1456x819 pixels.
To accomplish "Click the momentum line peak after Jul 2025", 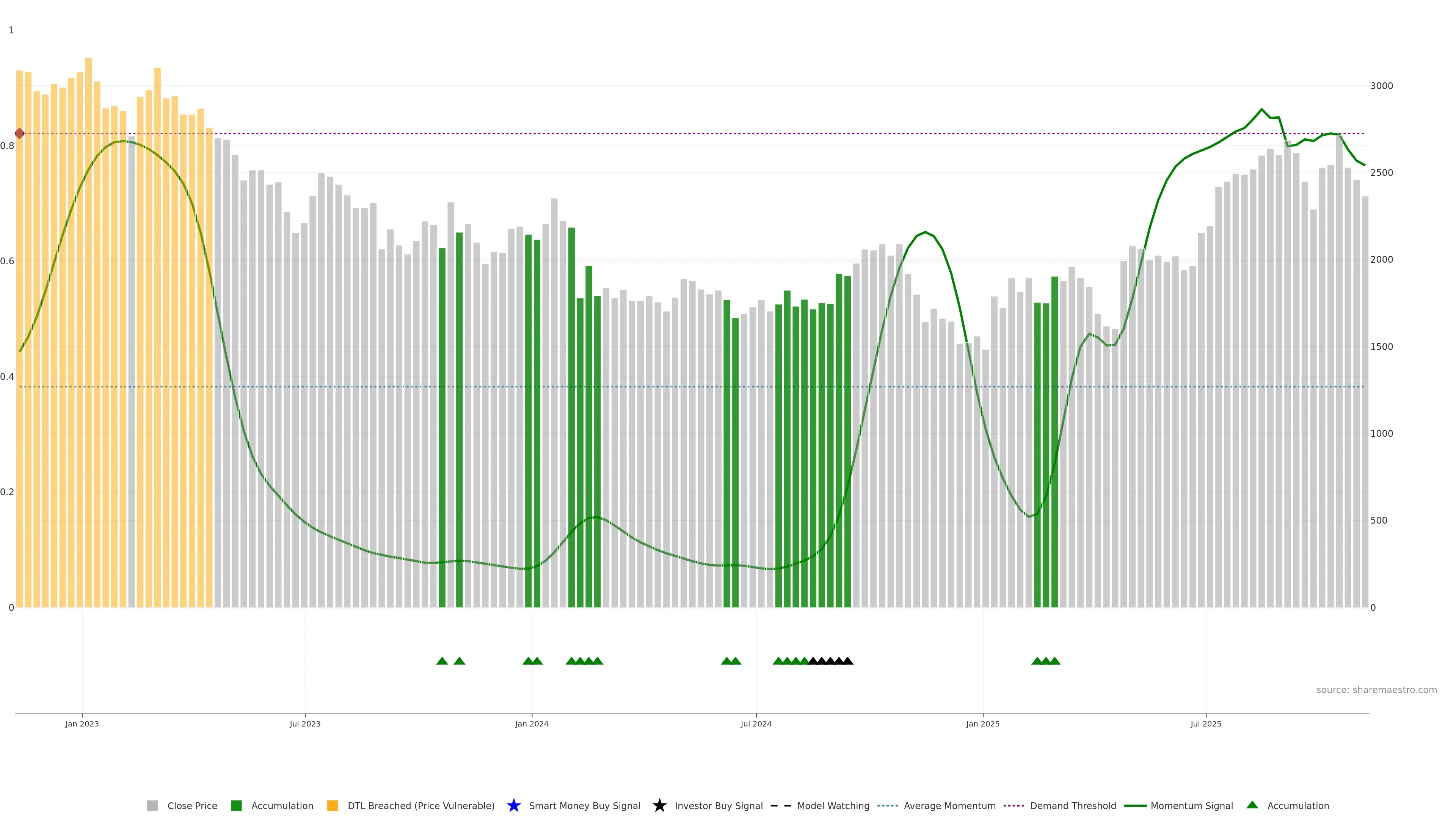I will tap(1261, 110).
